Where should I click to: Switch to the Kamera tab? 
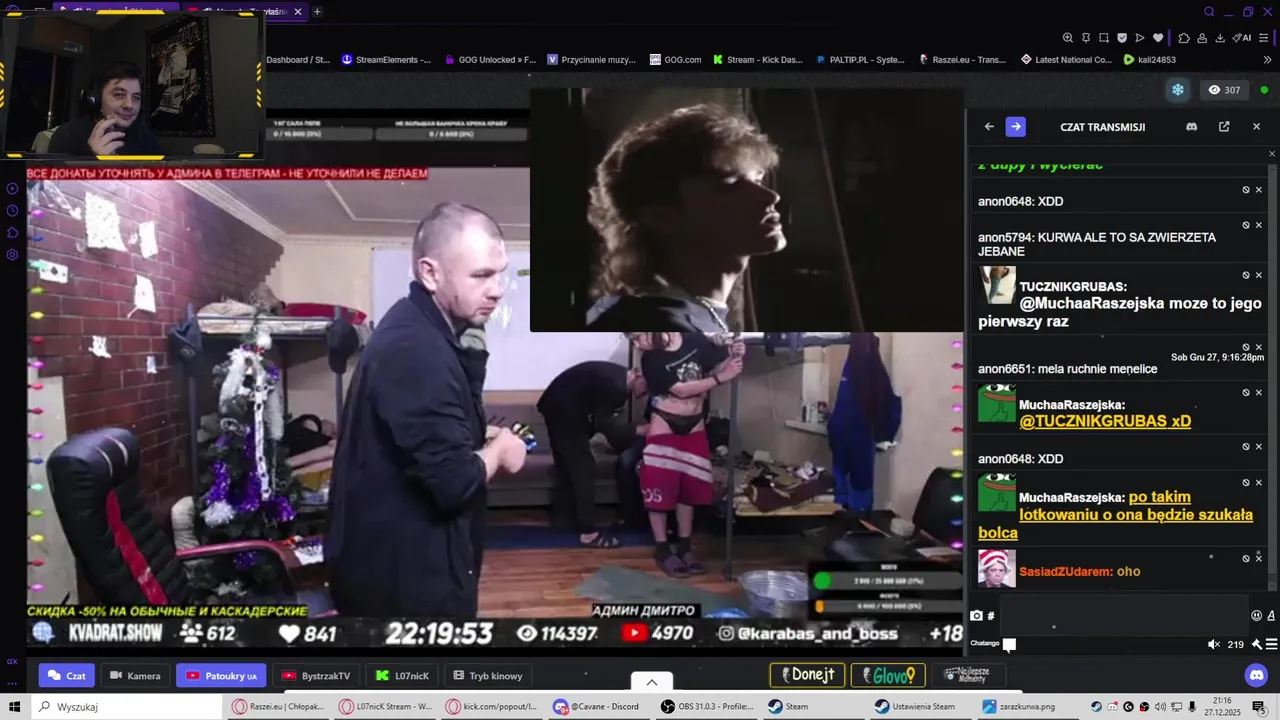tap(135, 676)
